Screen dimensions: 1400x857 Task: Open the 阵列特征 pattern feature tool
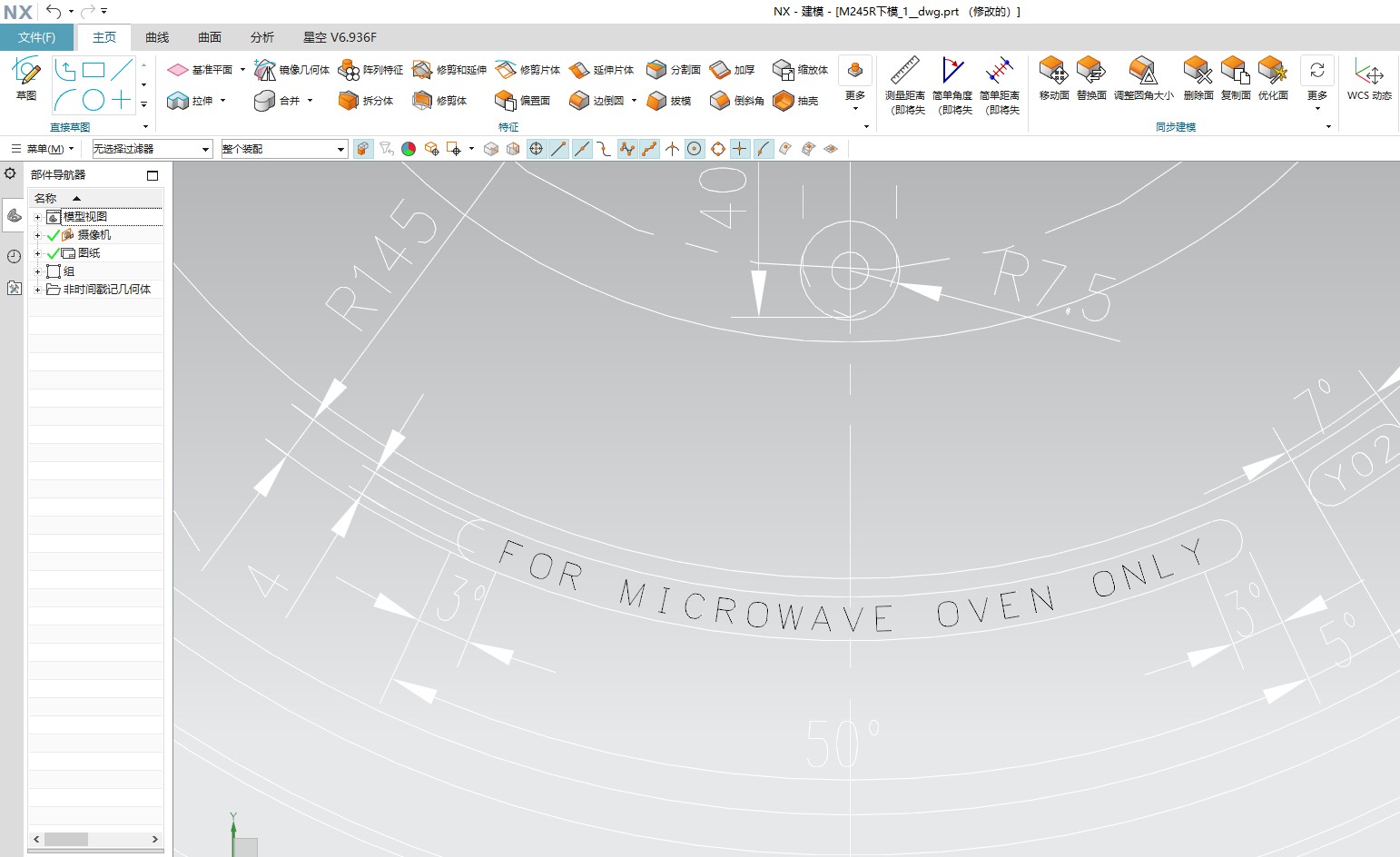point(370,70)
